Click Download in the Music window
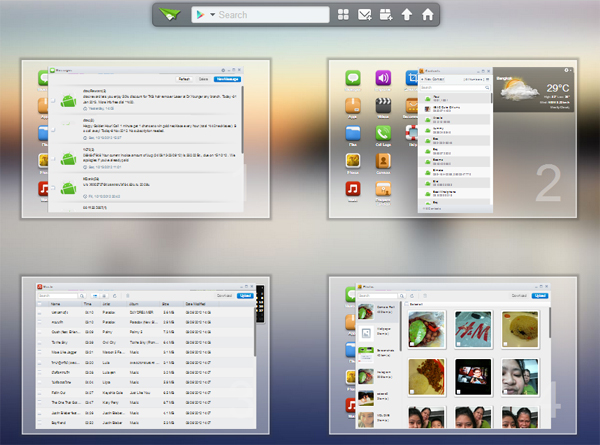600x445 pixels. (225, 295)
